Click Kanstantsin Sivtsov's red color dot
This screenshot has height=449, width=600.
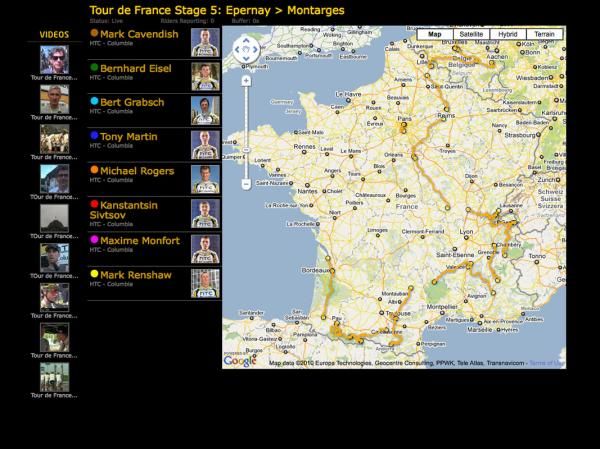(94, 204)
